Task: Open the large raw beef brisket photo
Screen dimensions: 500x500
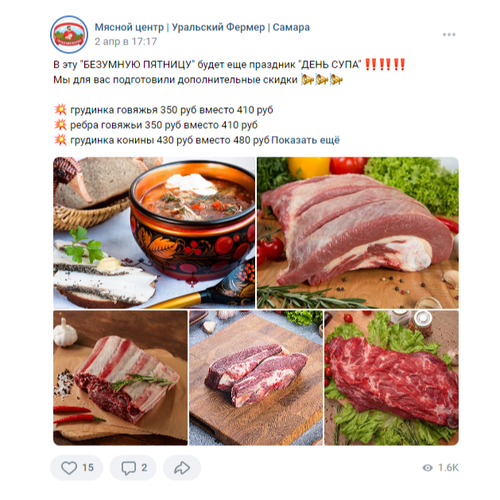Action: (x=358, y=233)
